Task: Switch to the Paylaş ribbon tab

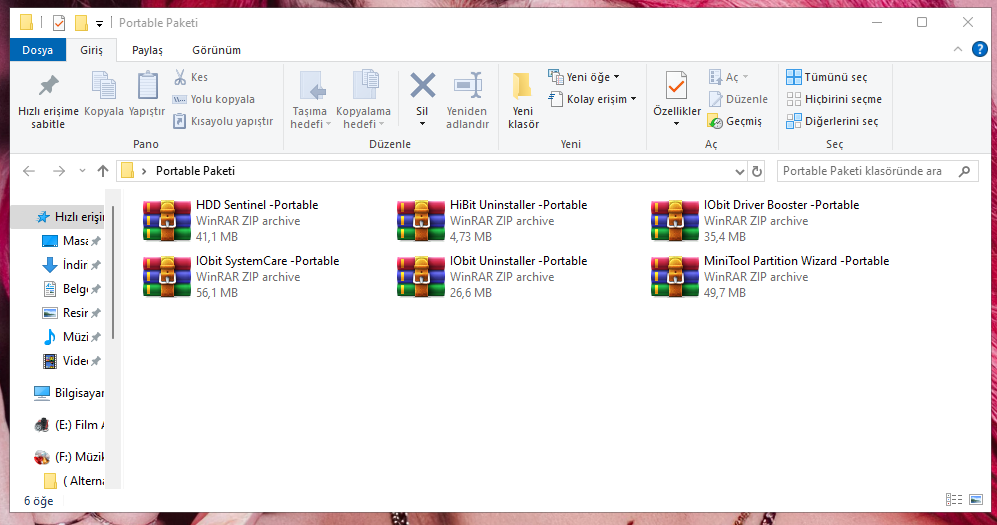Action: pyautogui.click(x=147, y=50)
